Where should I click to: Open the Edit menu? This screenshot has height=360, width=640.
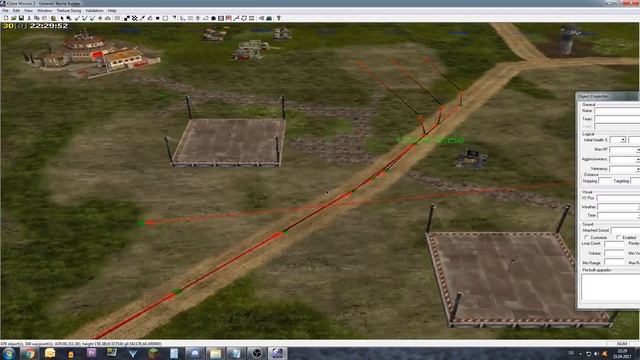point(16,11)
